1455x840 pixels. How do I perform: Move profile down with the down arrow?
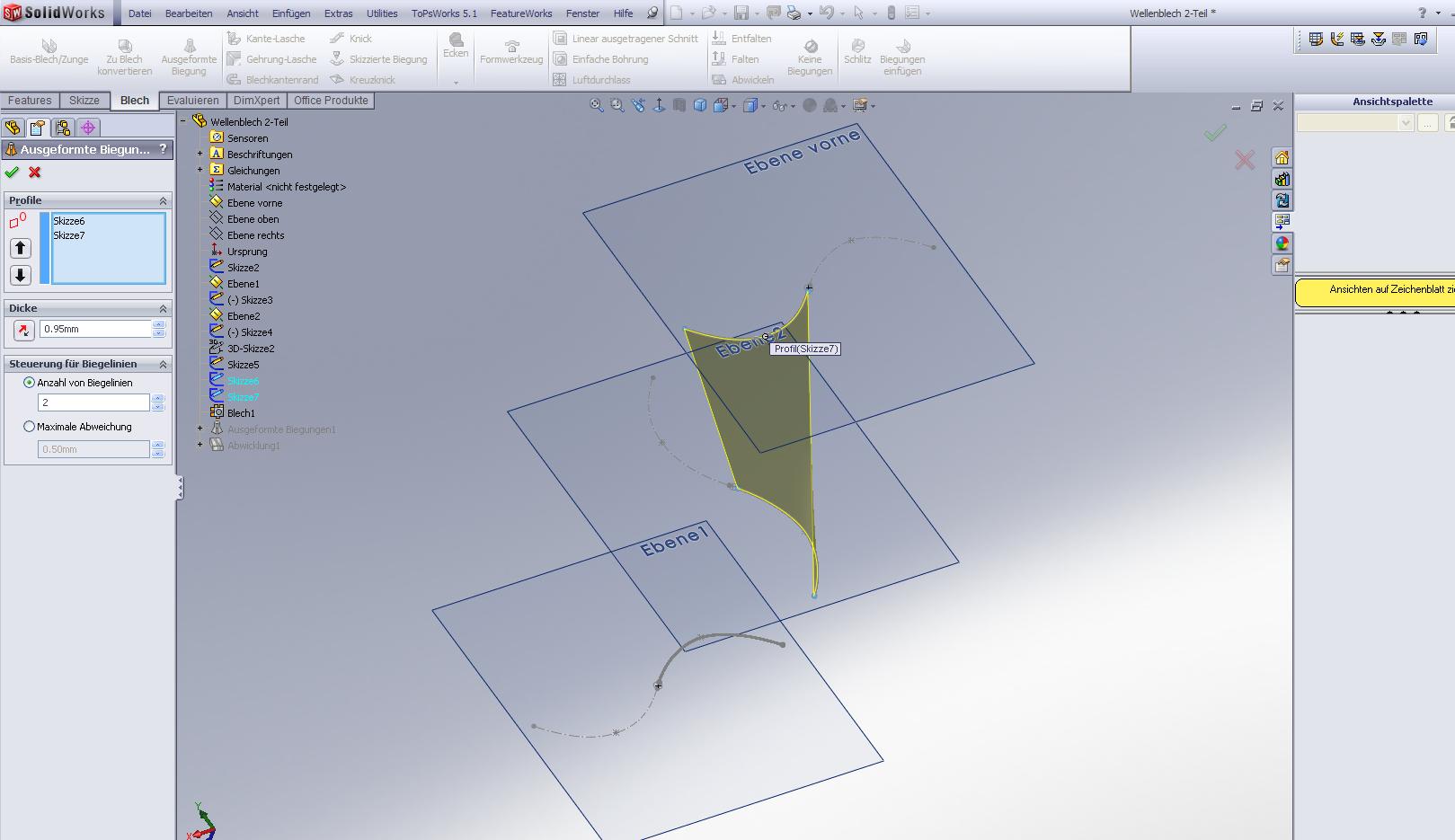pyautogui.click(x=20, y=275)
